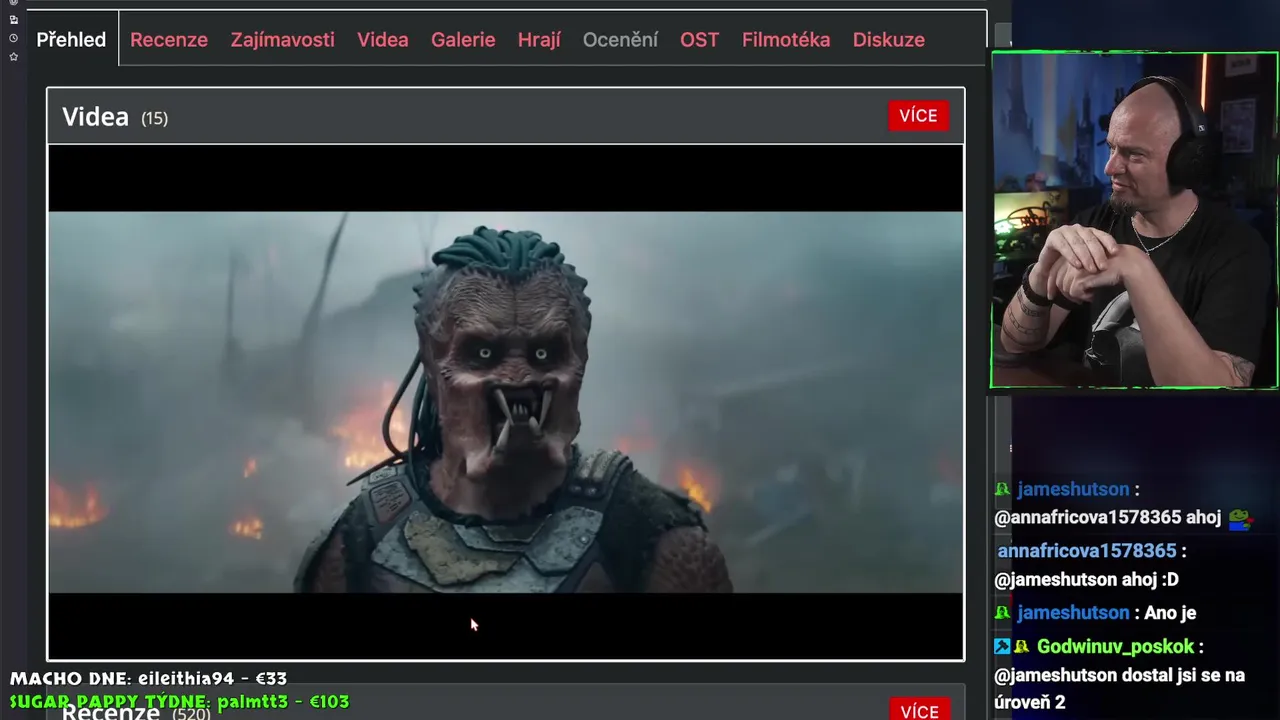Open the greyed Ocenění tab
Screen dimensions: 1280x720
click(620, 40)
